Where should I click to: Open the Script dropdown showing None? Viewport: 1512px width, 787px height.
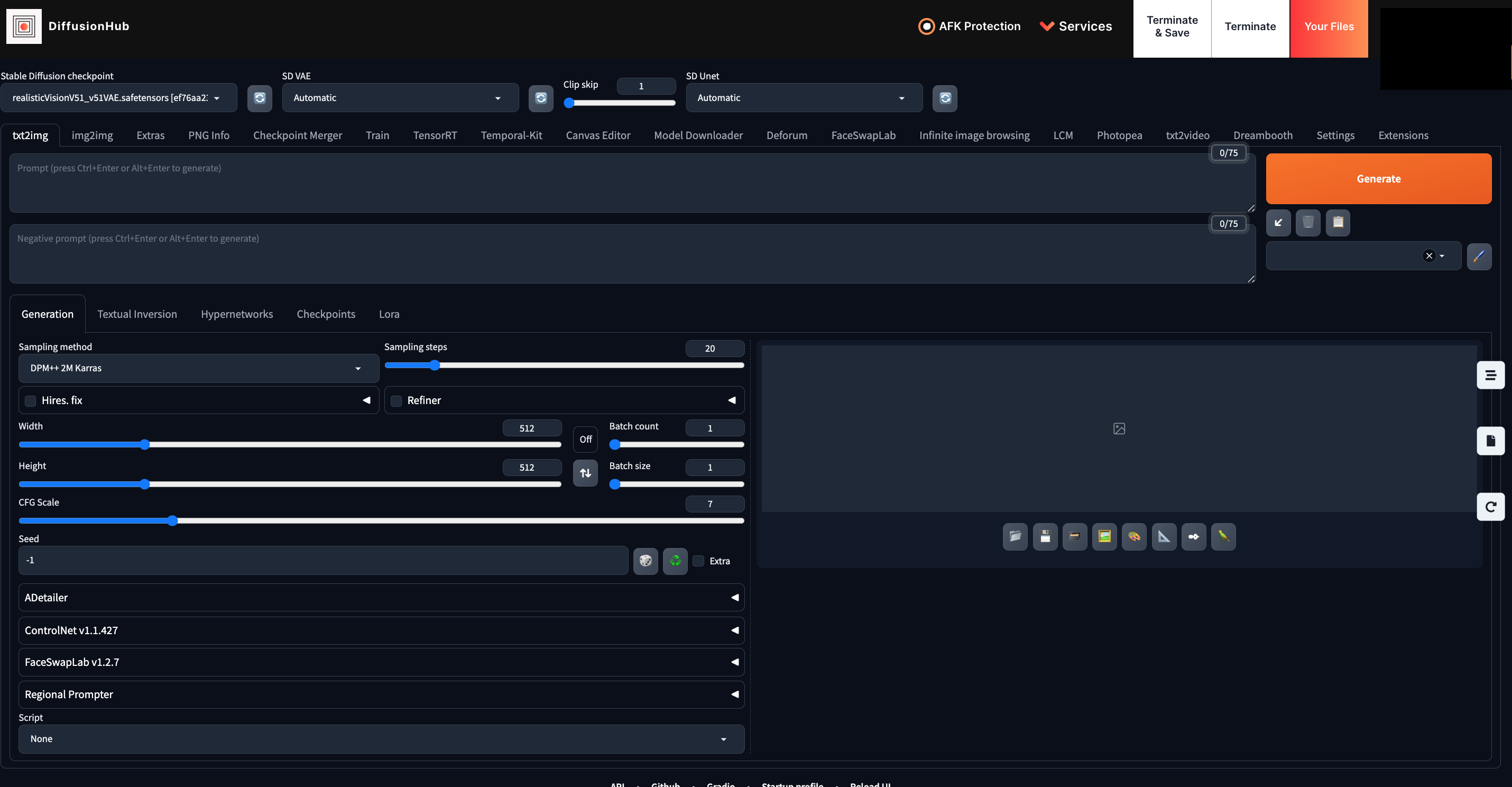click(x=381, y=739)
